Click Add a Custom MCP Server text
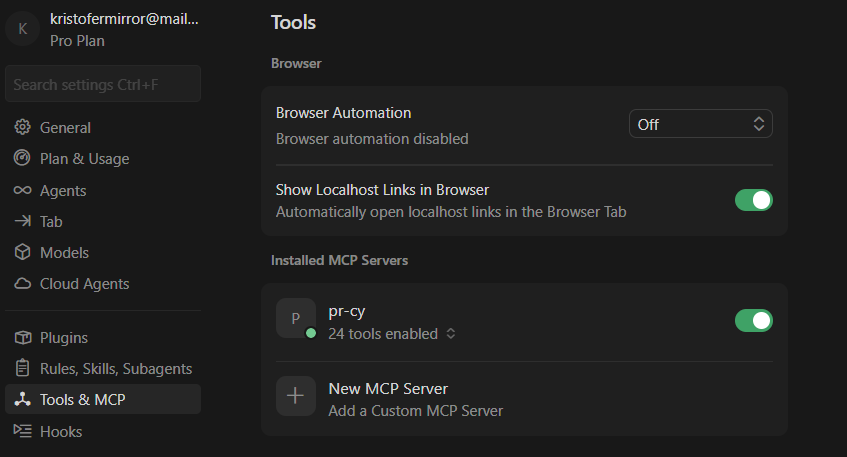 click(x=415, y=410)
